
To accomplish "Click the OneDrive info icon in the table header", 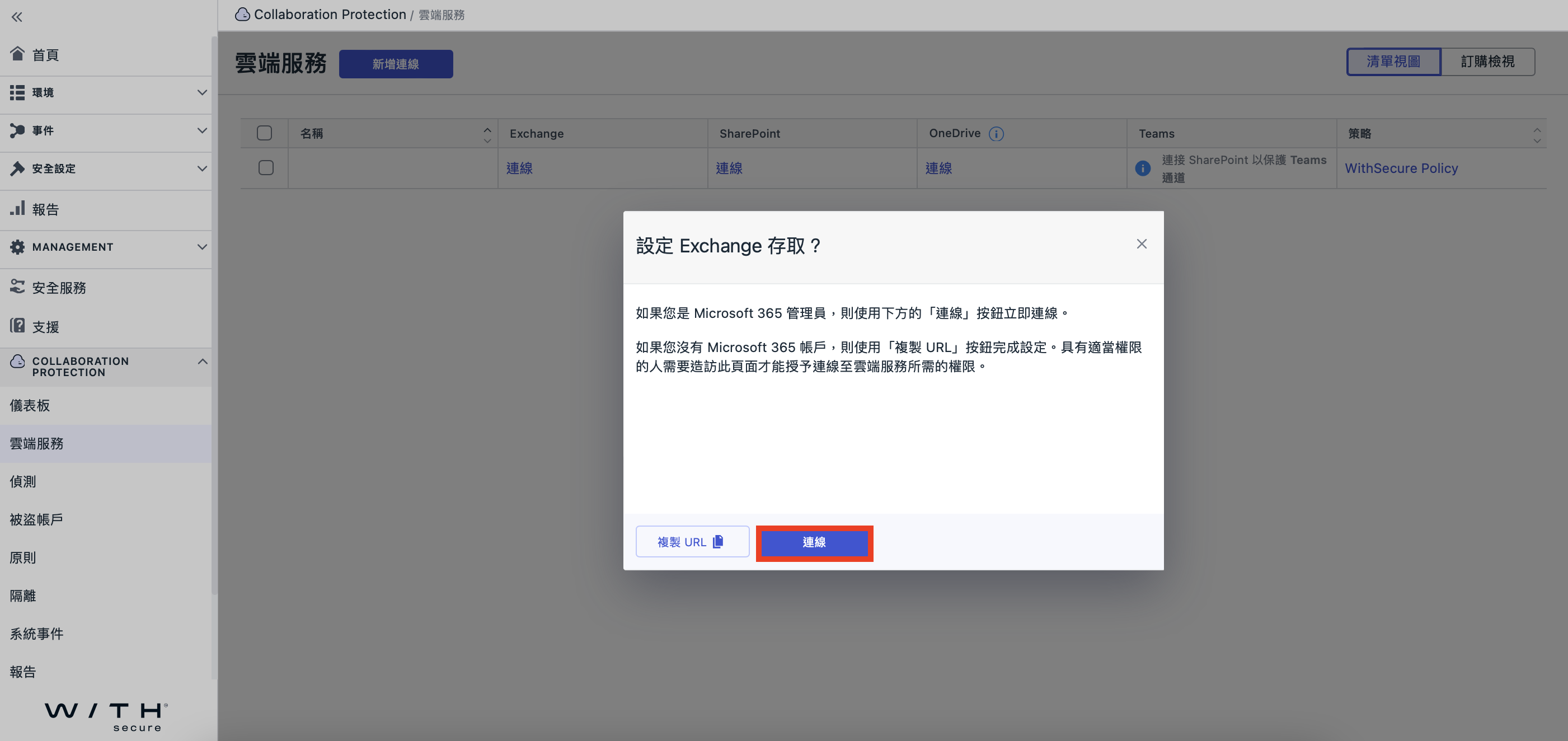I will (996, 133).
